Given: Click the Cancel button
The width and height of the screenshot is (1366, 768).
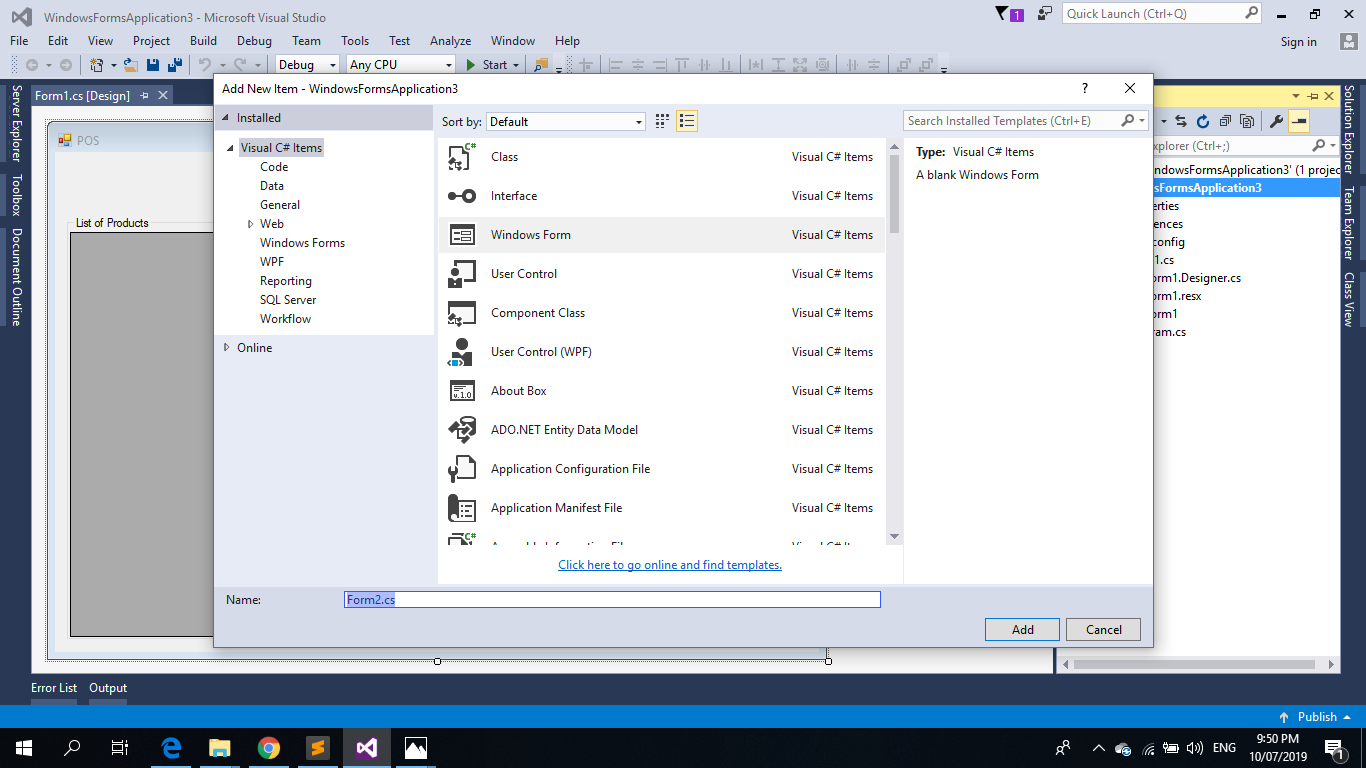Looking at the screenshot, I should tap(1103, 630).
